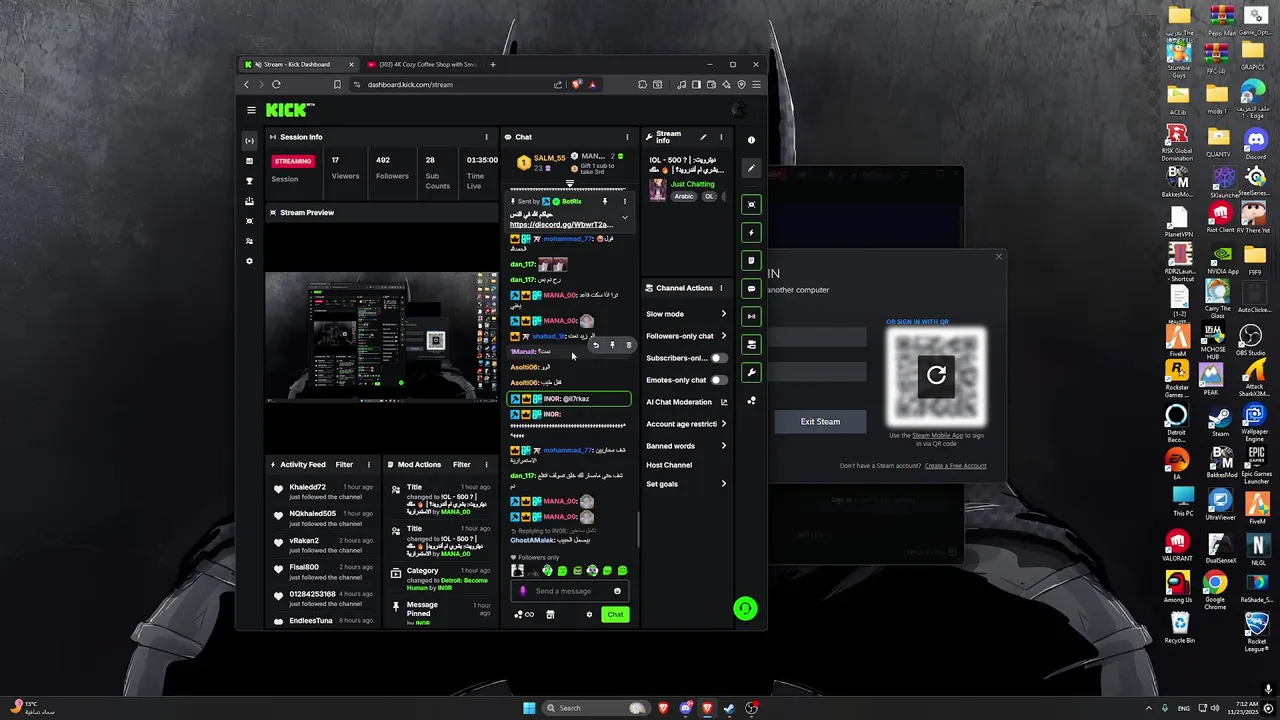Open Create a Free Account link in Steam
This screenshot has width=1280, height=720.
pyautogui.click(x=955, y=466)
